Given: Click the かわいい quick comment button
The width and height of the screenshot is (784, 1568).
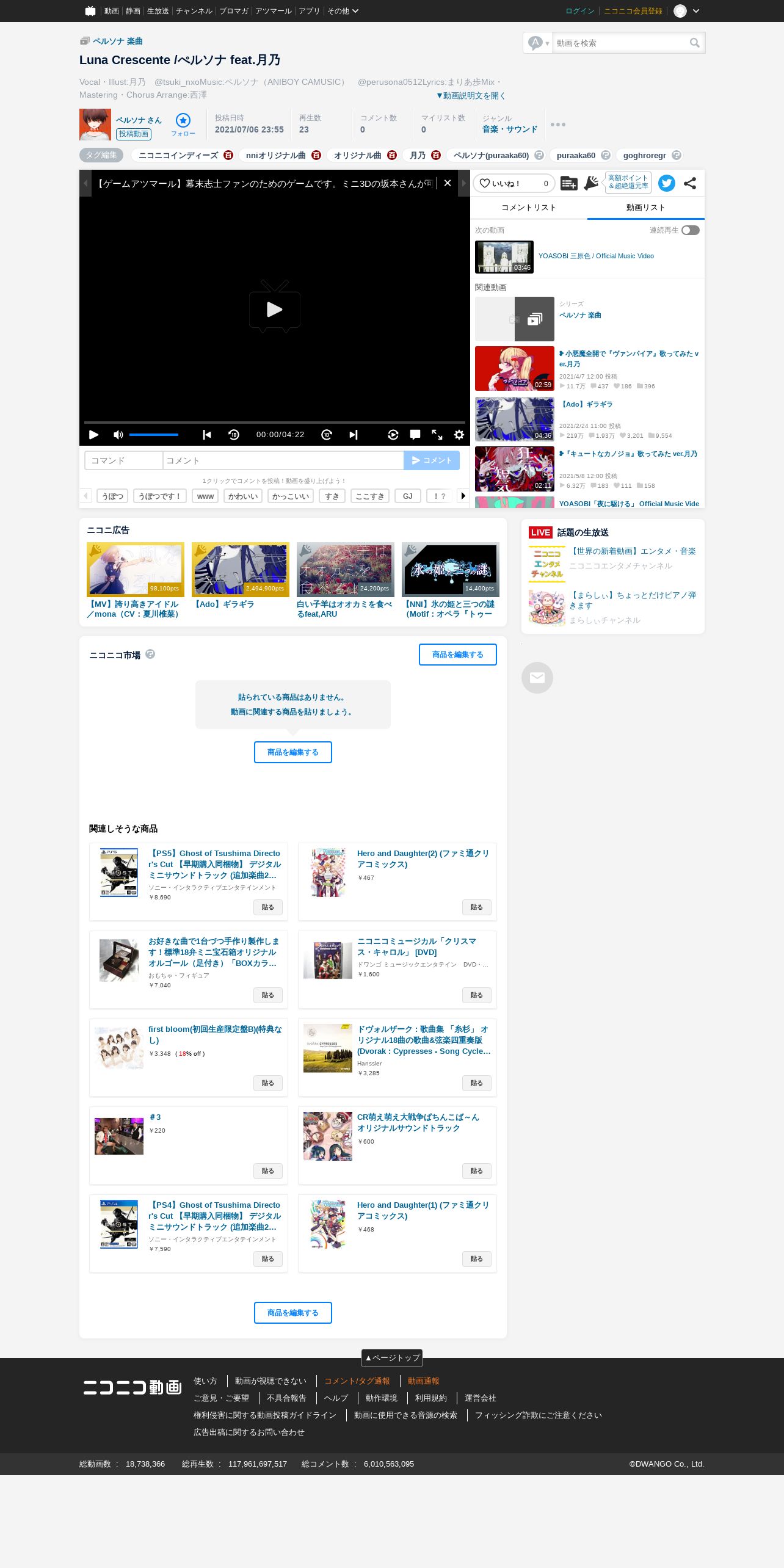Looking at the screenshot, I should 243,496.
